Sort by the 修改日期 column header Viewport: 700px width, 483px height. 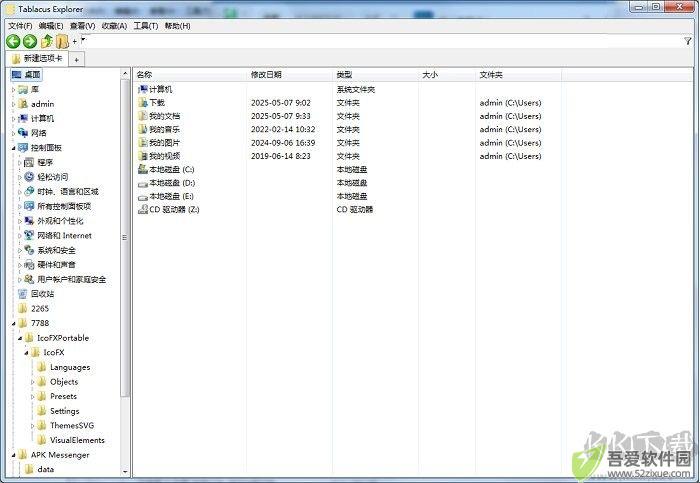tap(289, 75)
